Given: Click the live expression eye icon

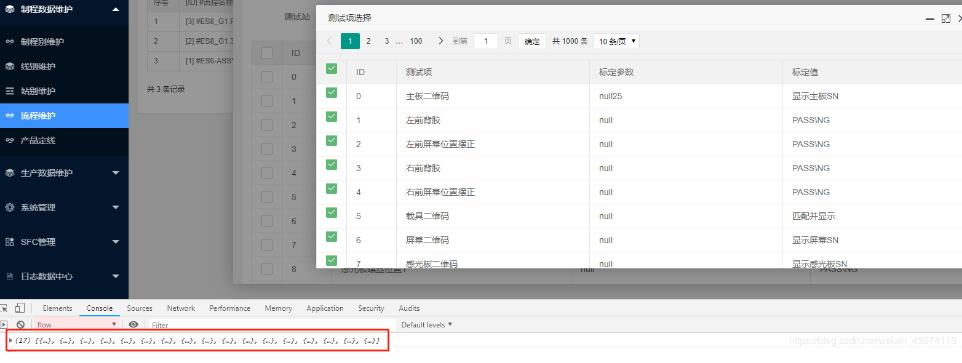Looking at the screenshot, I should coord(133,324).
